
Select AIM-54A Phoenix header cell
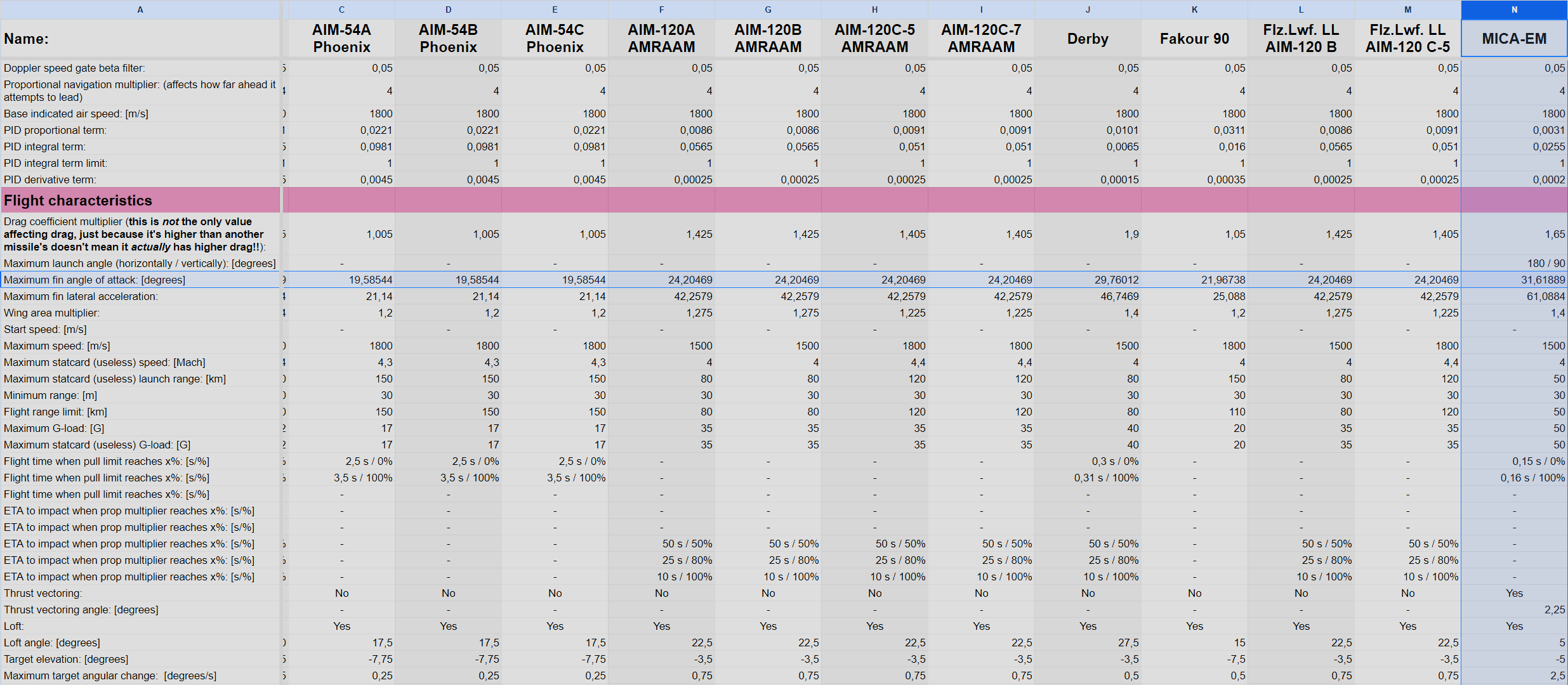point(341,39)
